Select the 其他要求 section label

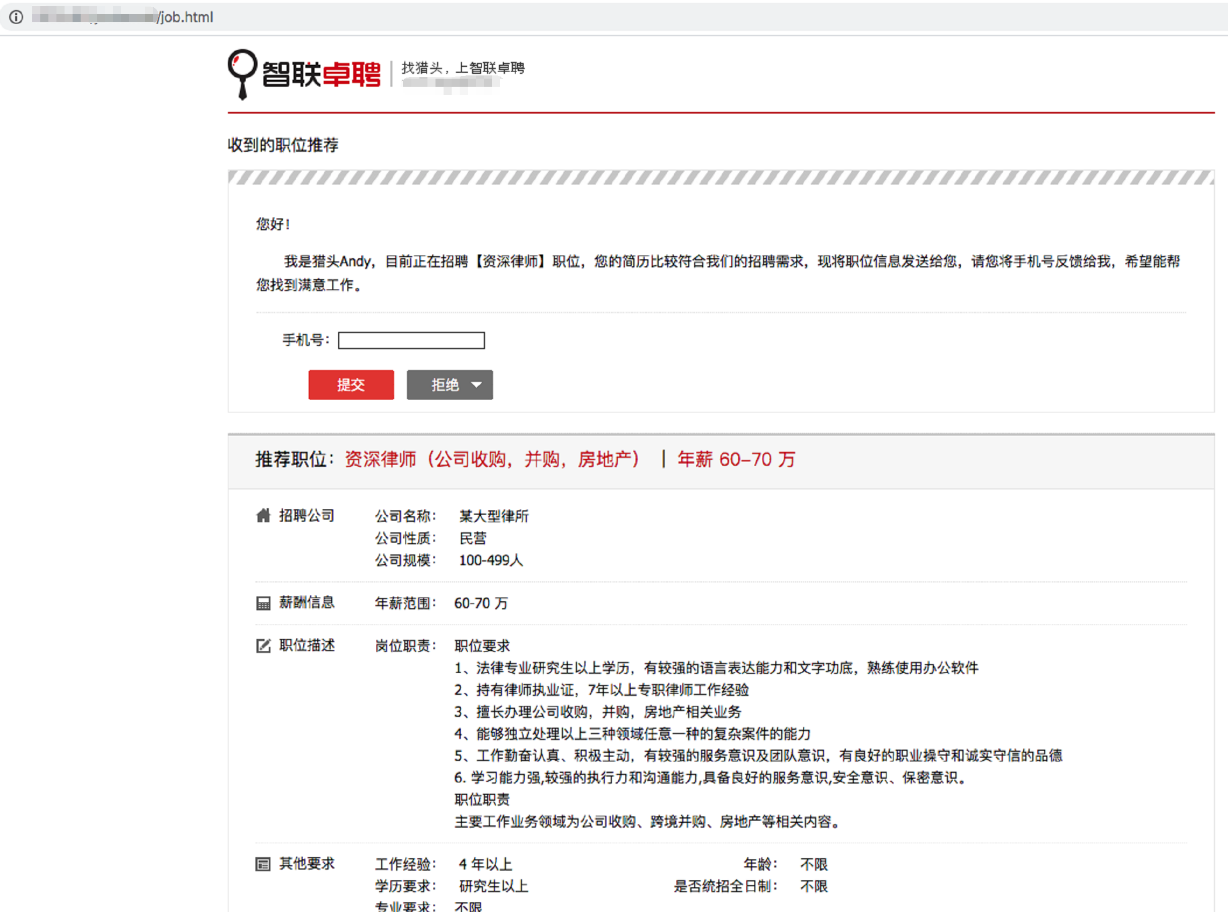pos(307,864)
